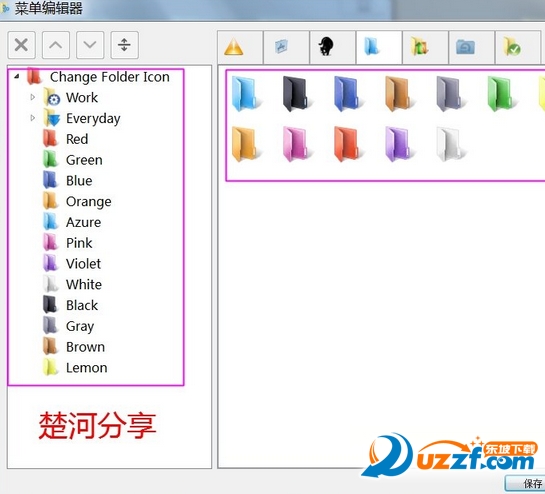The height and width of the screenshot is (494, 545).
Task: Pick the green folder icon in gallery
Action: click(x=501, y=94)
